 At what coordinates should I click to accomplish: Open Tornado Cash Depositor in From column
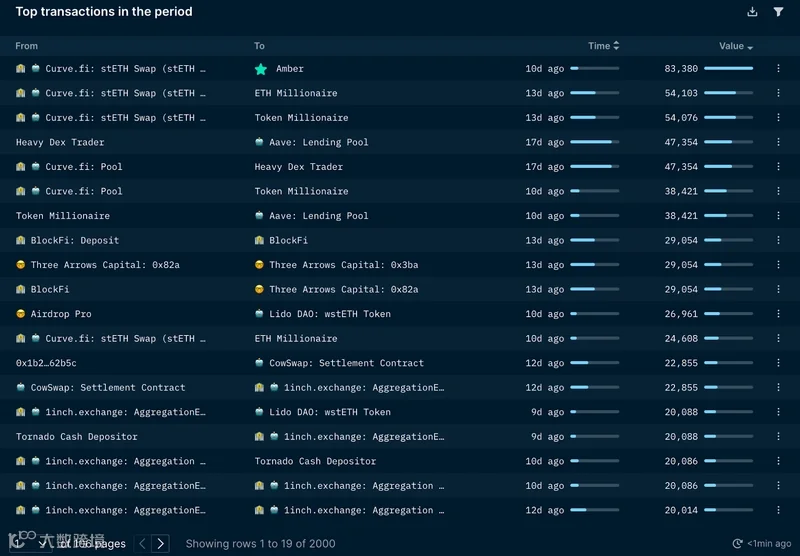tap(77, 437)
